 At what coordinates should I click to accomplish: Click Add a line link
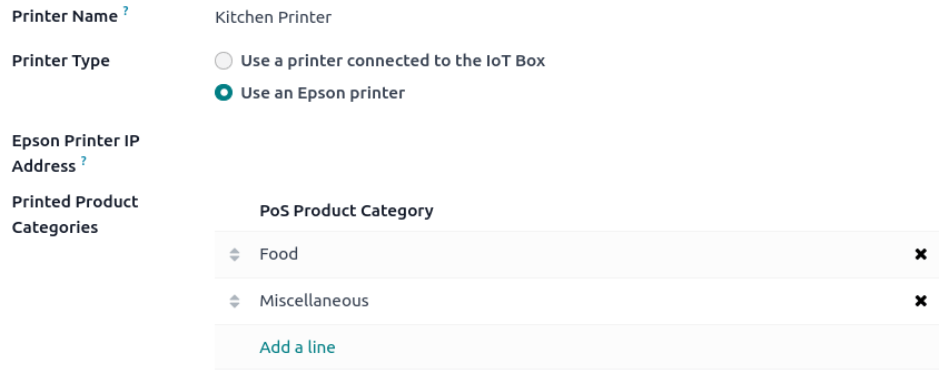(297, 347)
